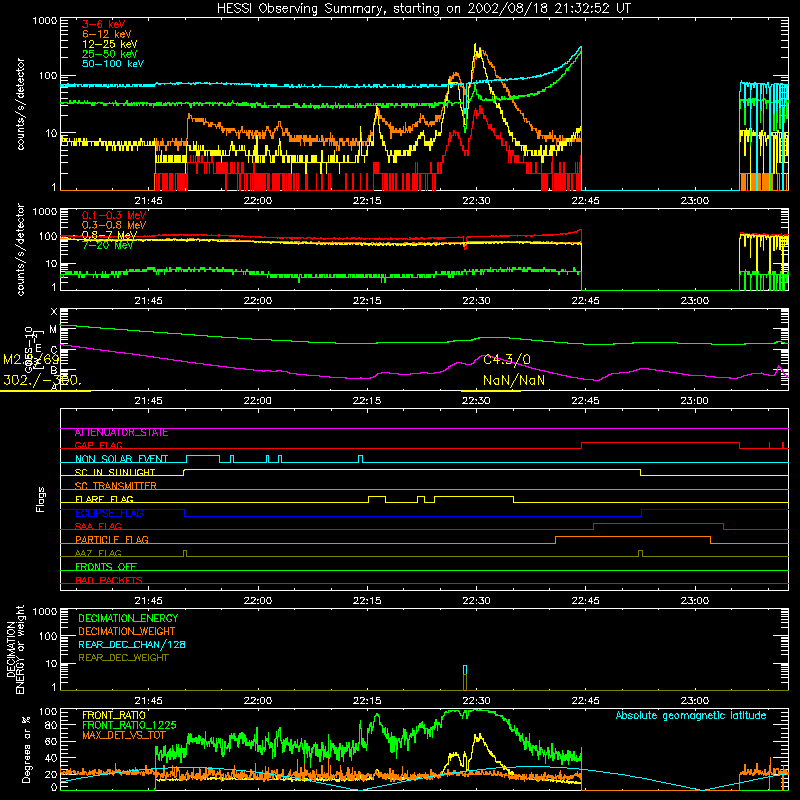Click the Absolute geomagnetic latitude label
The width and height of the screenshot is (800, 800).
[691, 716]
